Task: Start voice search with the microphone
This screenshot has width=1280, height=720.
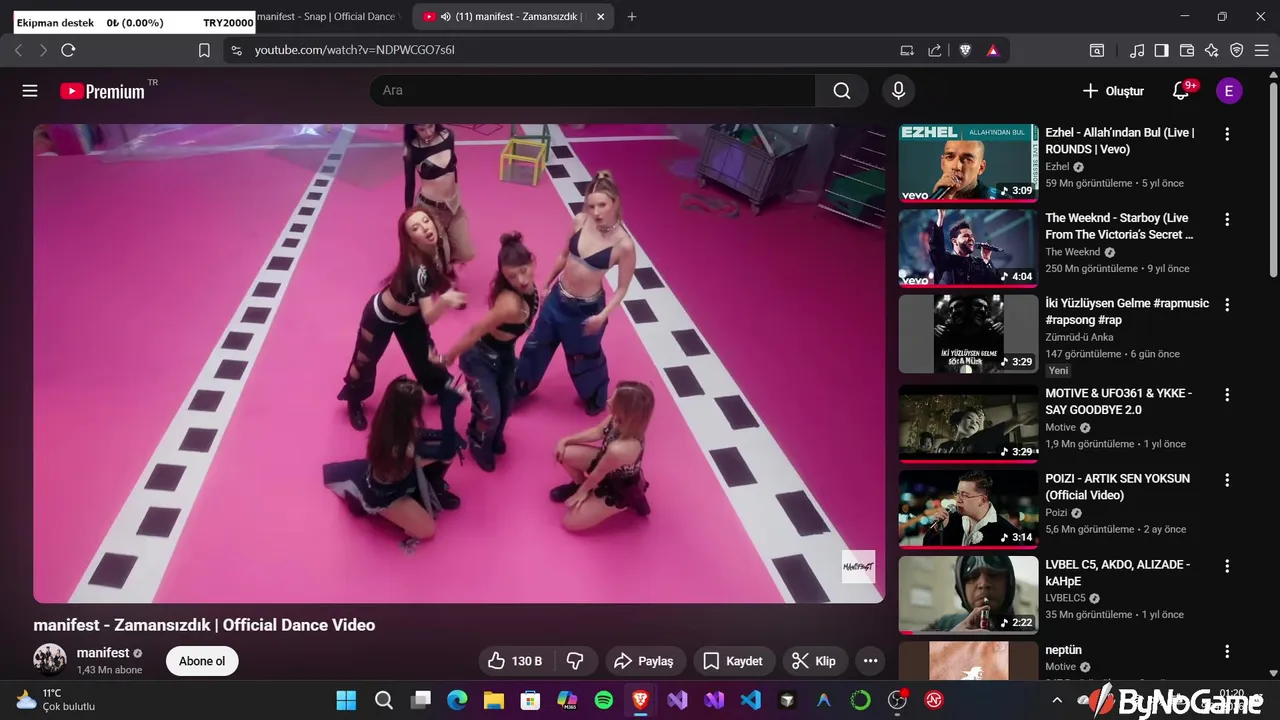Action: pos(898,91)
